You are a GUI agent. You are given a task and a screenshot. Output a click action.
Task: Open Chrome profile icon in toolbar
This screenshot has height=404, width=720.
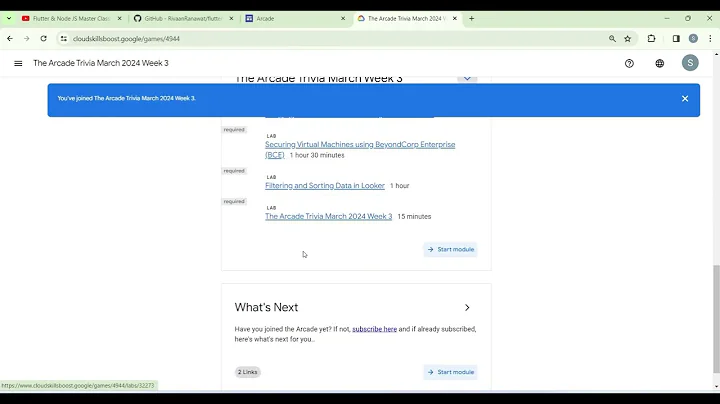(693, 39)
